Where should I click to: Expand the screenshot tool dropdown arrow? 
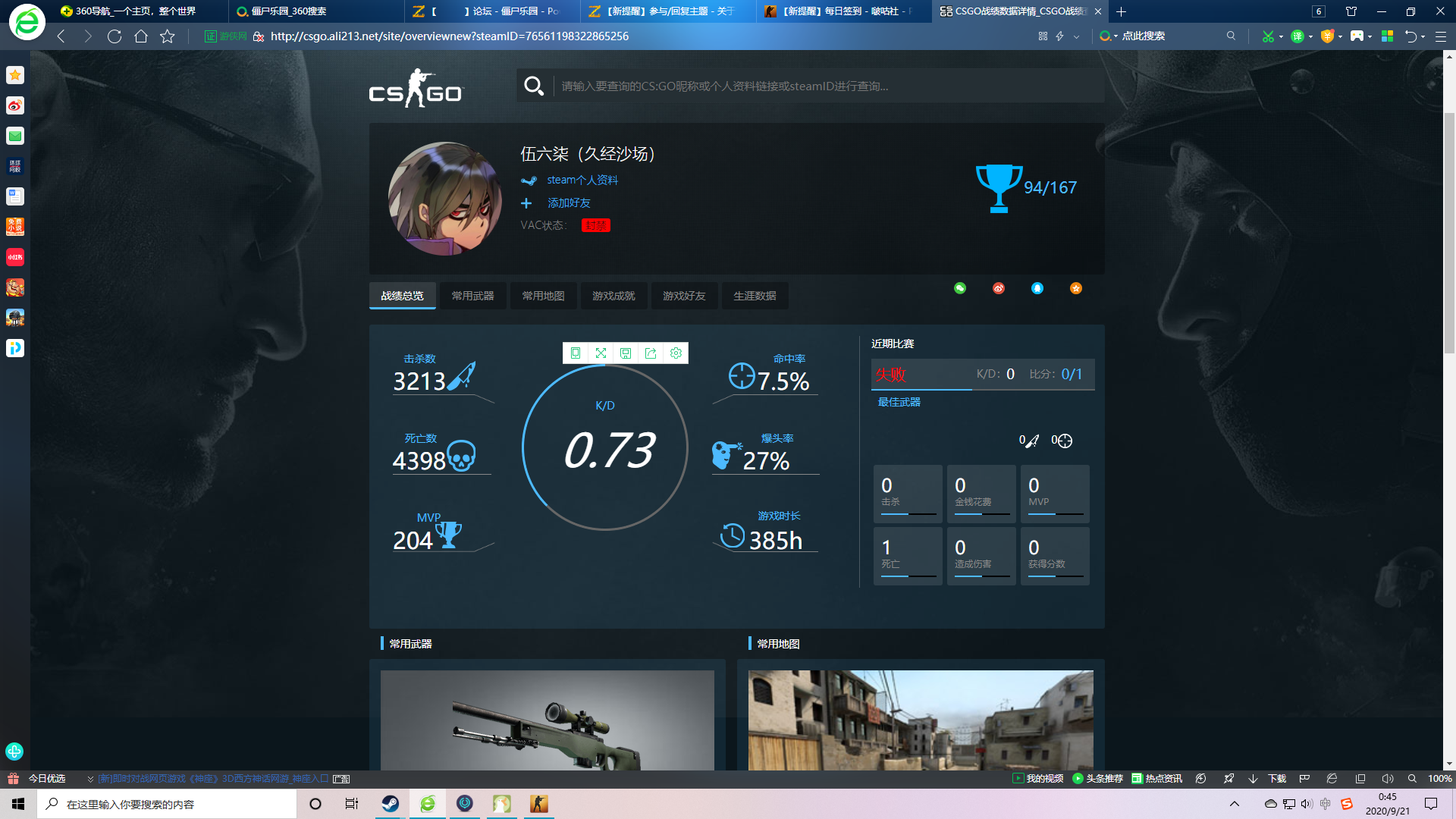(x=1281, y=36)
